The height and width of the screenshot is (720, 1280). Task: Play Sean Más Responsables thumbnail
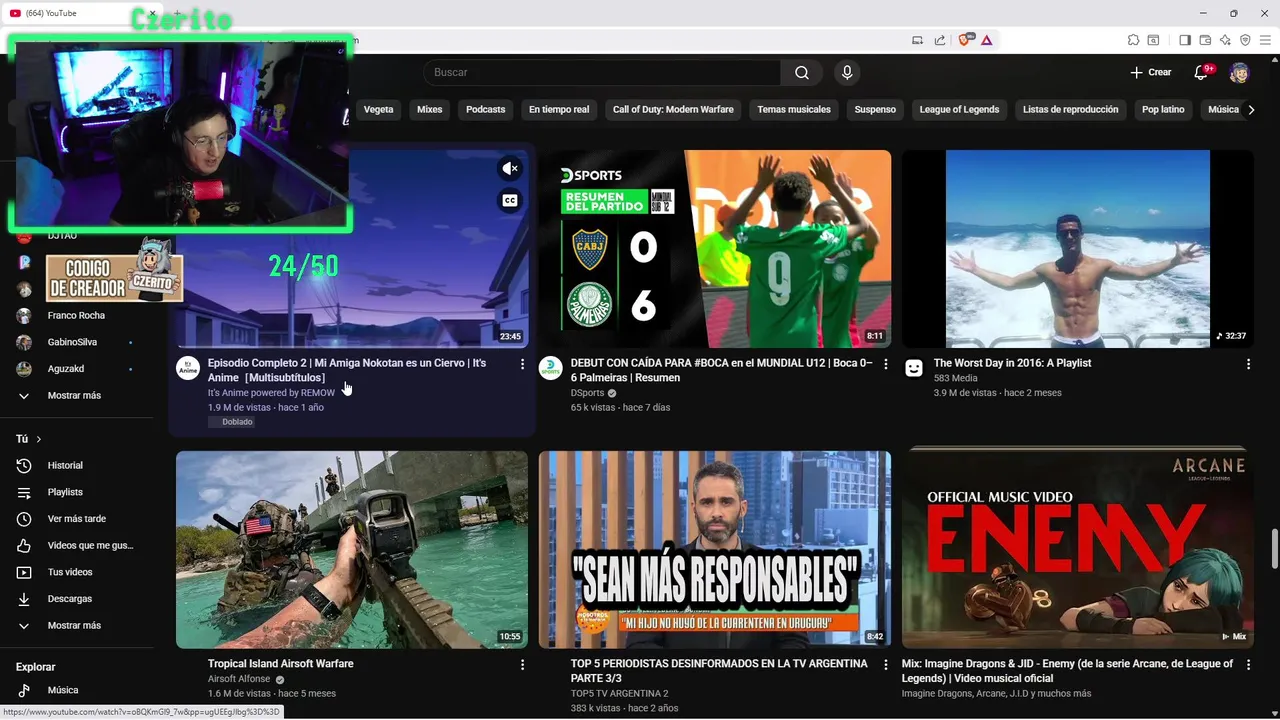click(x=715, y=549)
